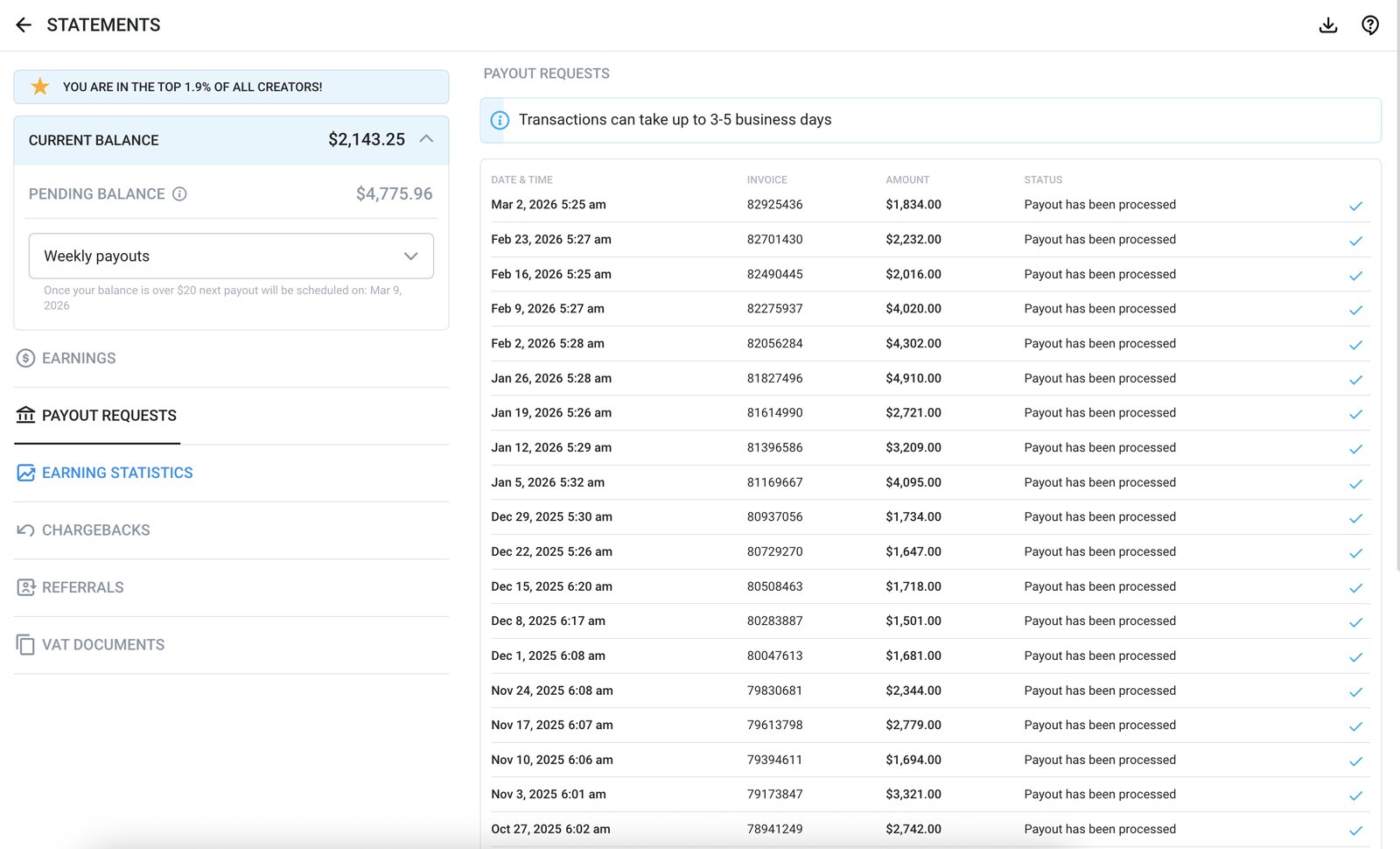Viewport: 1400px width, 849px height.
Task: Click the person icon beside REFERRALS
Action: point(25,587)
